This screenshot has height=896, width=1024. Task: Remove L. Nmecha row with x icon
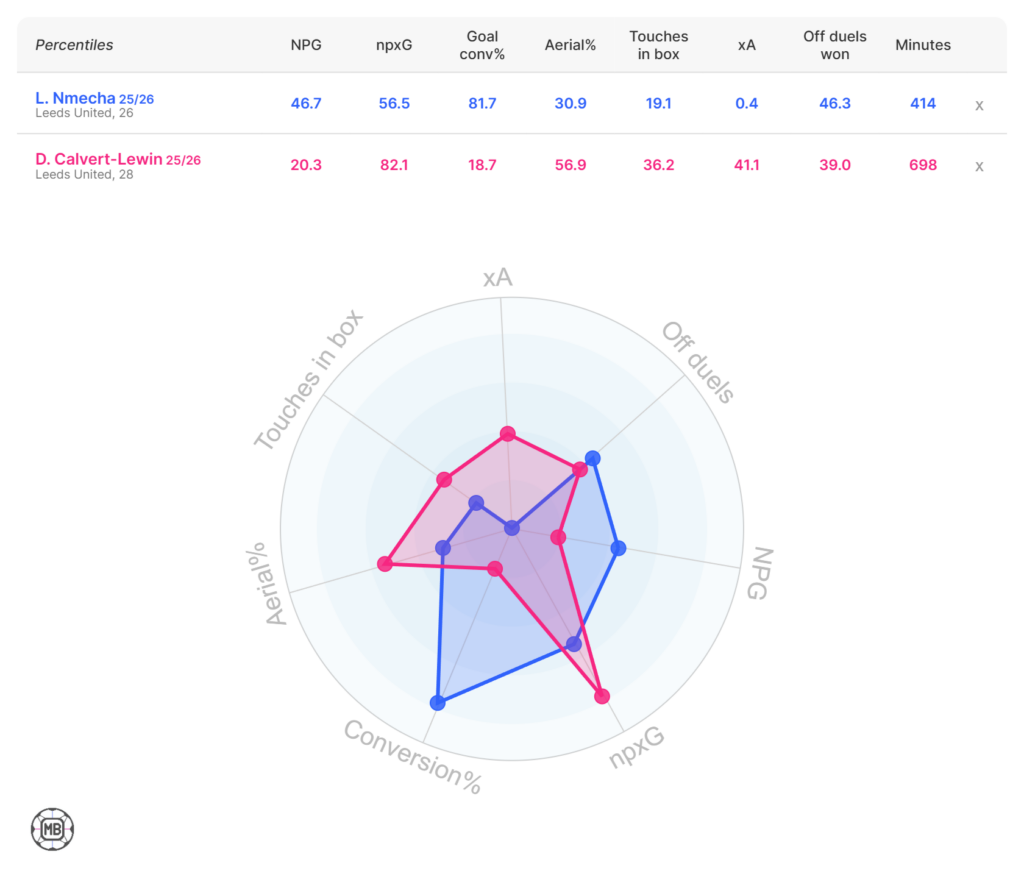click(979, 104)
